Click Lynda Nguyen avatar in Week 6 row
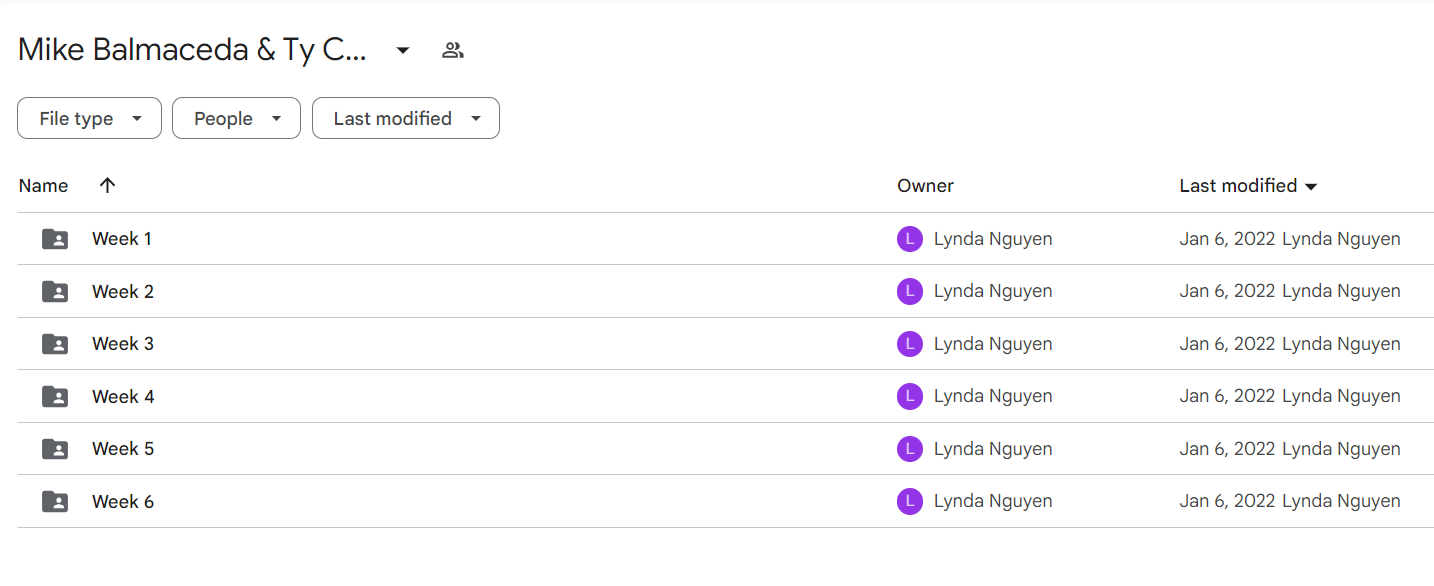The image size is (1434, 586). click(x=910, y=501)
